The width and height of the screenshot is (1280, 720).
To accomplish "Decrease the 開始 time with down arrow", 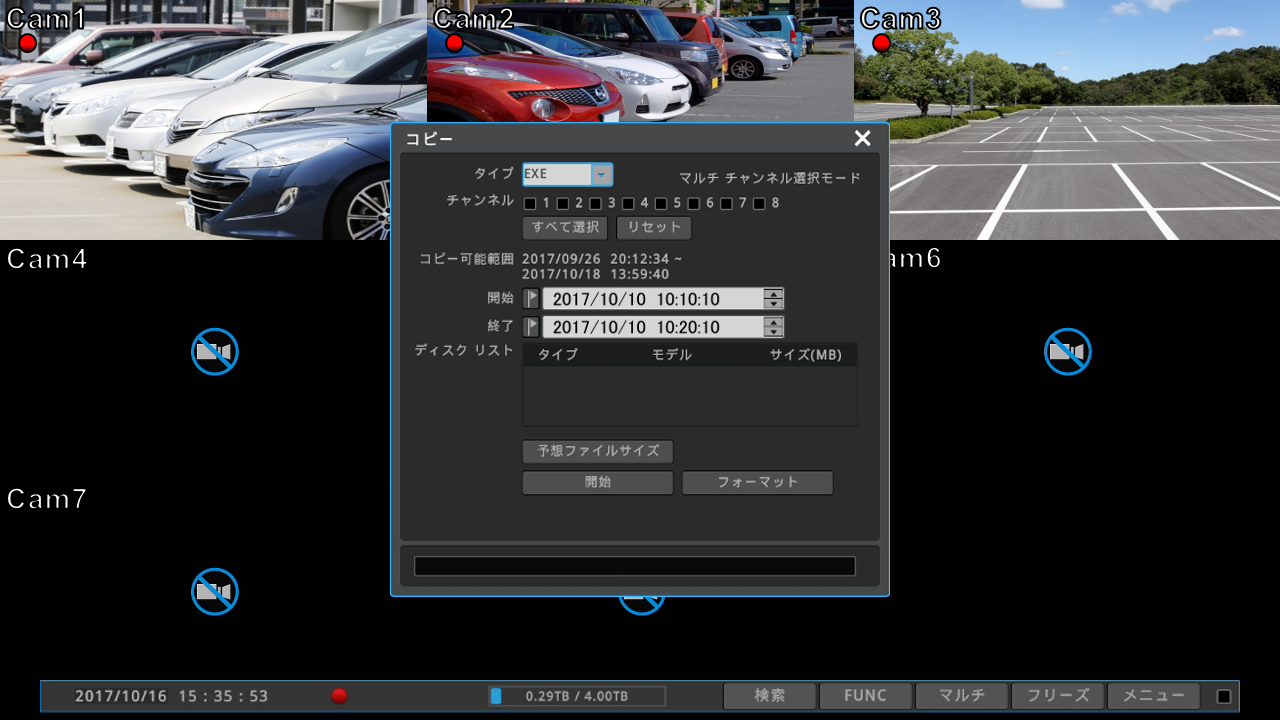I will pyautogui.click(x=774, y=304).
